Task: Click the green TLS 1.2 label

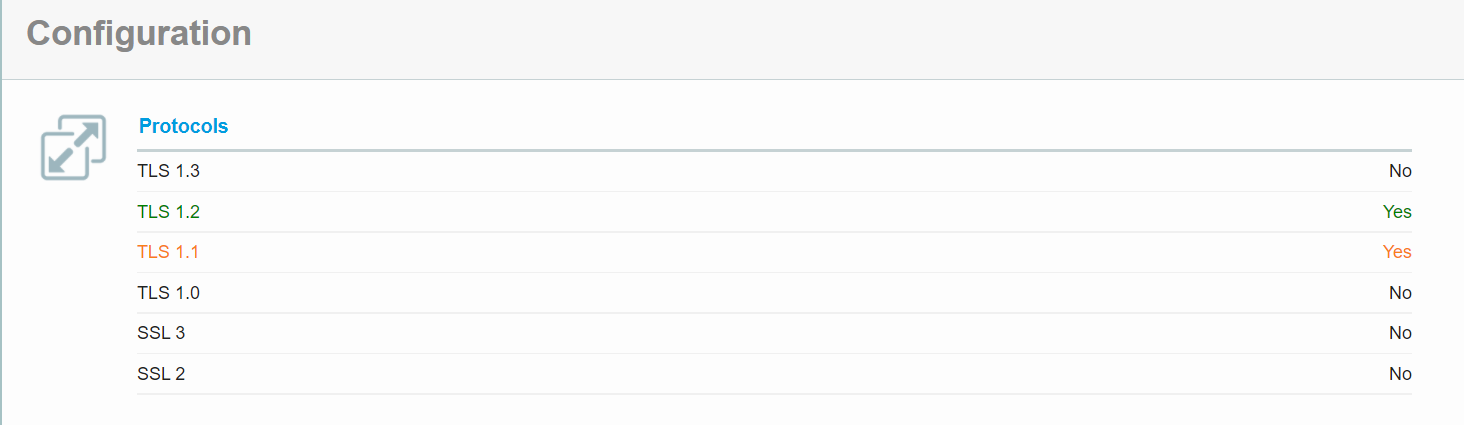Action: pos(168,212)
